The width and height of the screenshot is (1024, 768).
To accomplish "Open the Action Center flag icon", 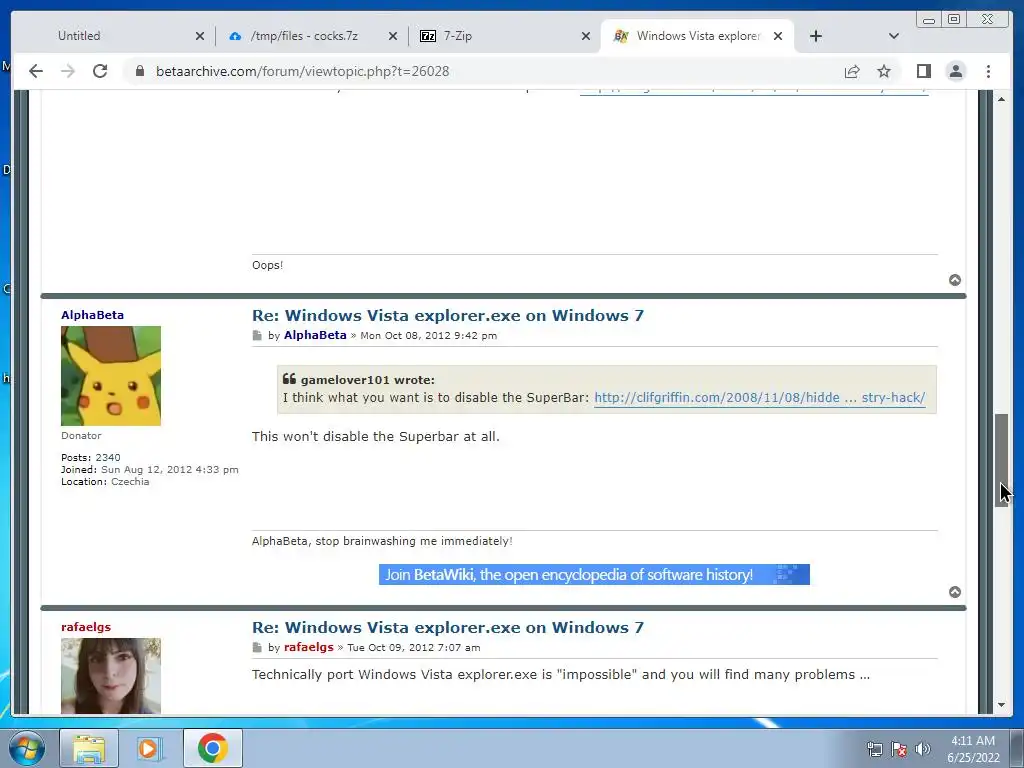I will coord(899,750).
